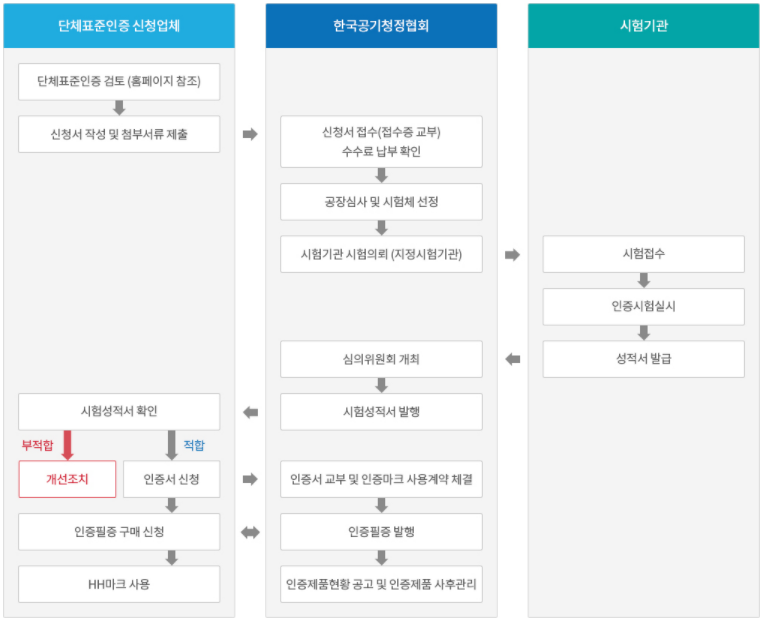Select the 신청서 작성 및 첨부서류 제출 box

pyautogui.click(x=119, y=134)
